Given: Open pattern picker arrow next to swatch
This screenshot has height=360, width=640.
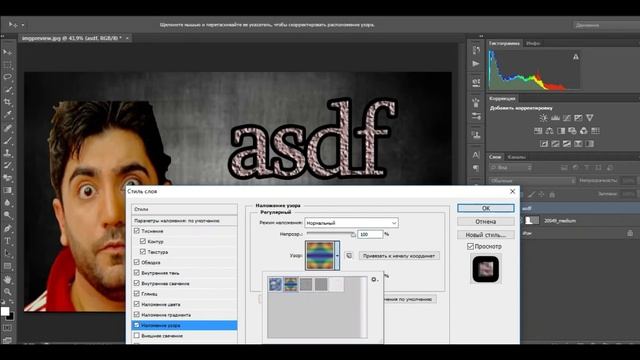Looking at the screenshot, I should click(337, 256).
